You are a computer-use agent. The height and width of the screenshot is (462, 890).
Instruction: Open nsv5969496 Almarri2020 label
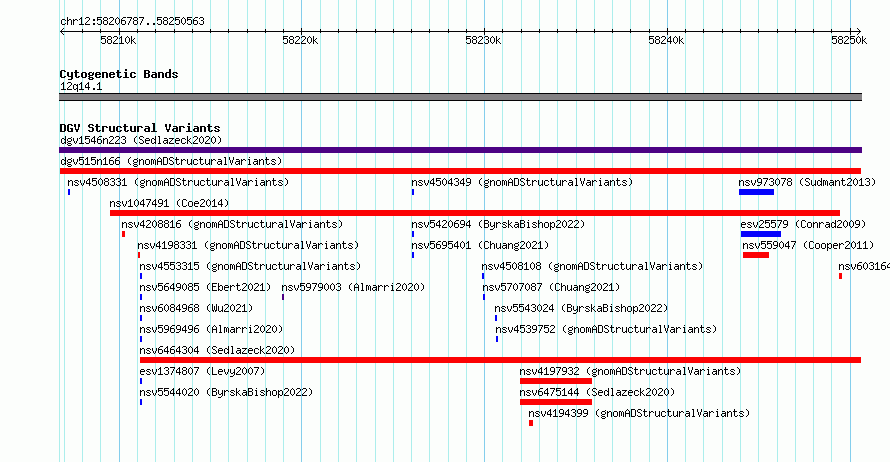pyautogui.click(x=211, y=329)
